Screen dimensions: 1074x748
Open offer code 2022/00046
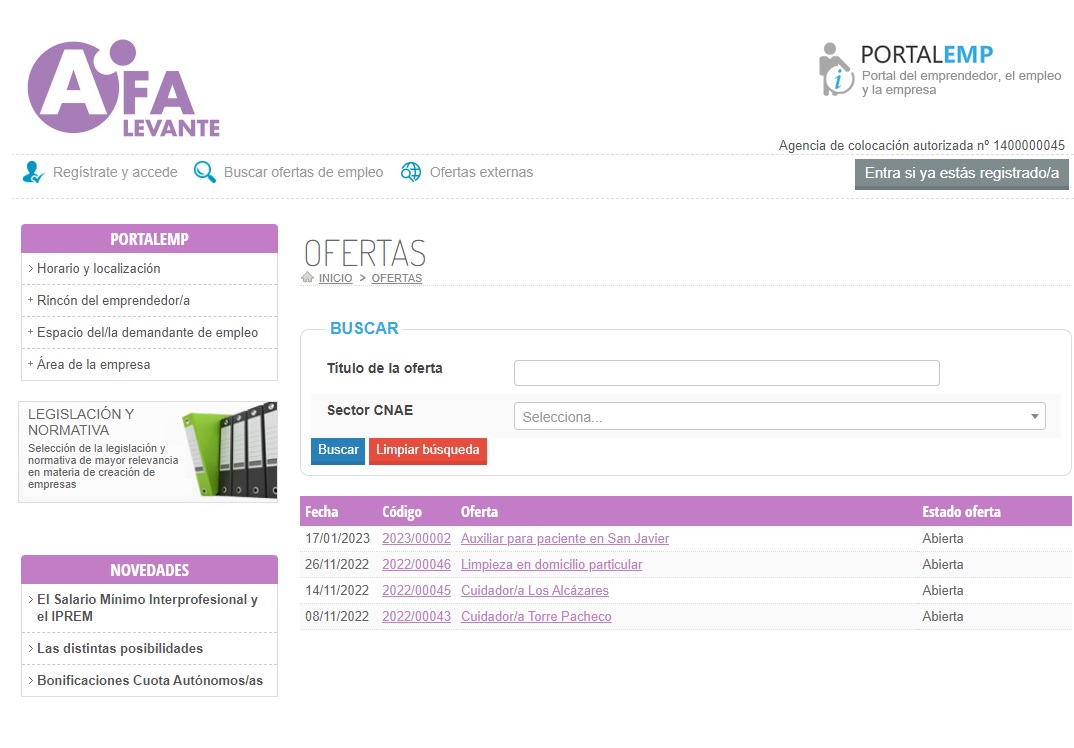(x=416, y=565)
